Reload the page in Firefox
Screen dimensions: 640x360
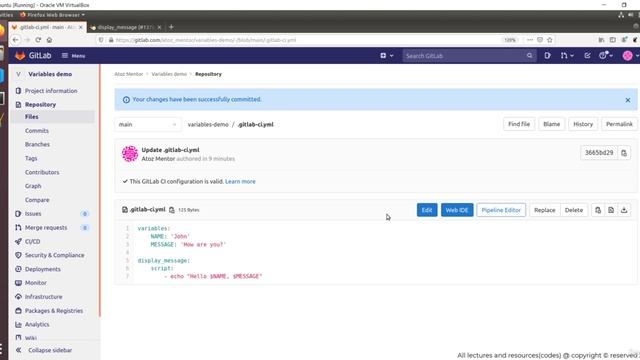click(x=38, y=40)
